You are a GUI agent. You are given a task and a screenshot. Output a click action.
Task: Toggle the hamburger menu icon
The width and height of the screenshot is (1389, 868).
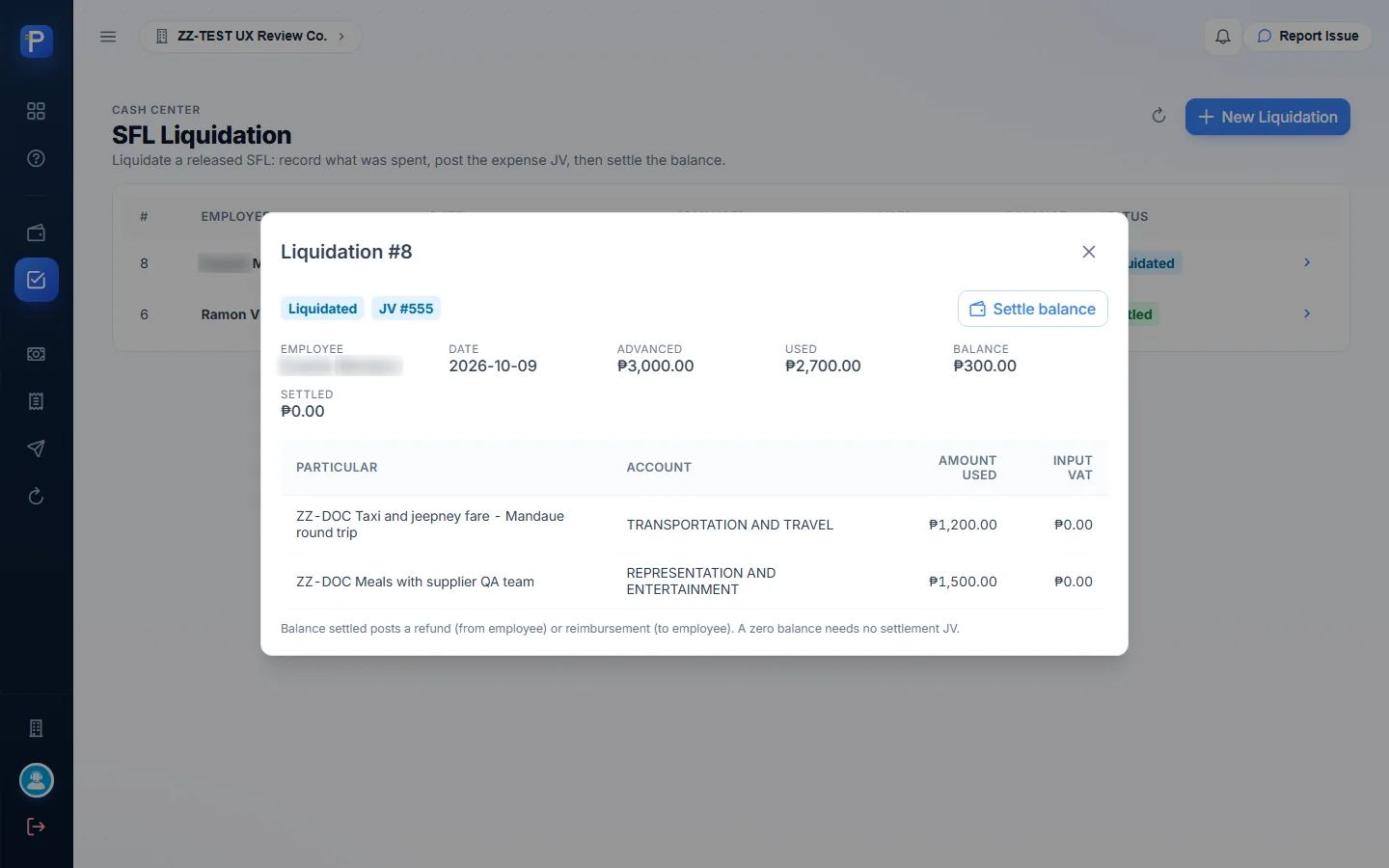108,37
